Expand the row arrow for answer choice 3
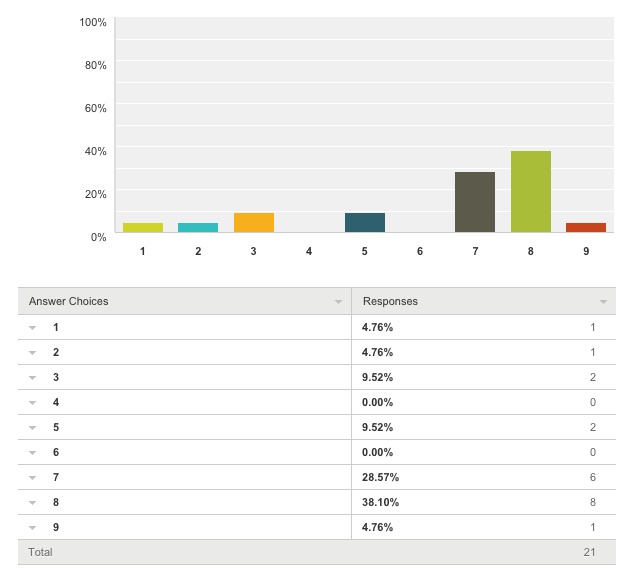This screenshot has width=631, height=573. click(33, 378)
